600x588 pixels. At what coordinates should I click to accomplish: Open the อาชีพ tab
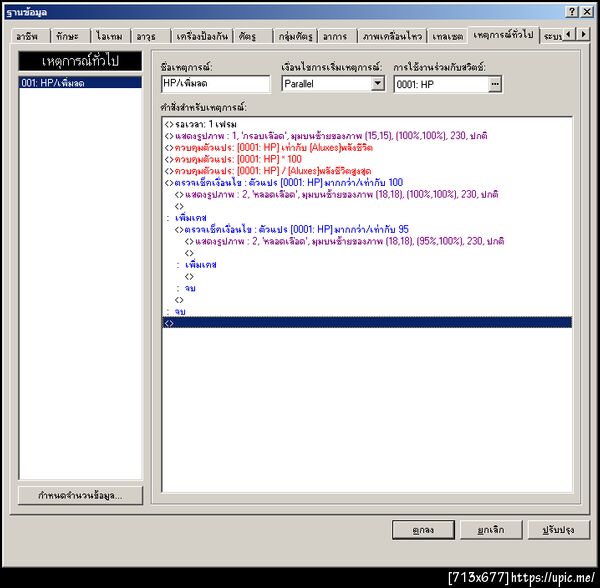31,37
